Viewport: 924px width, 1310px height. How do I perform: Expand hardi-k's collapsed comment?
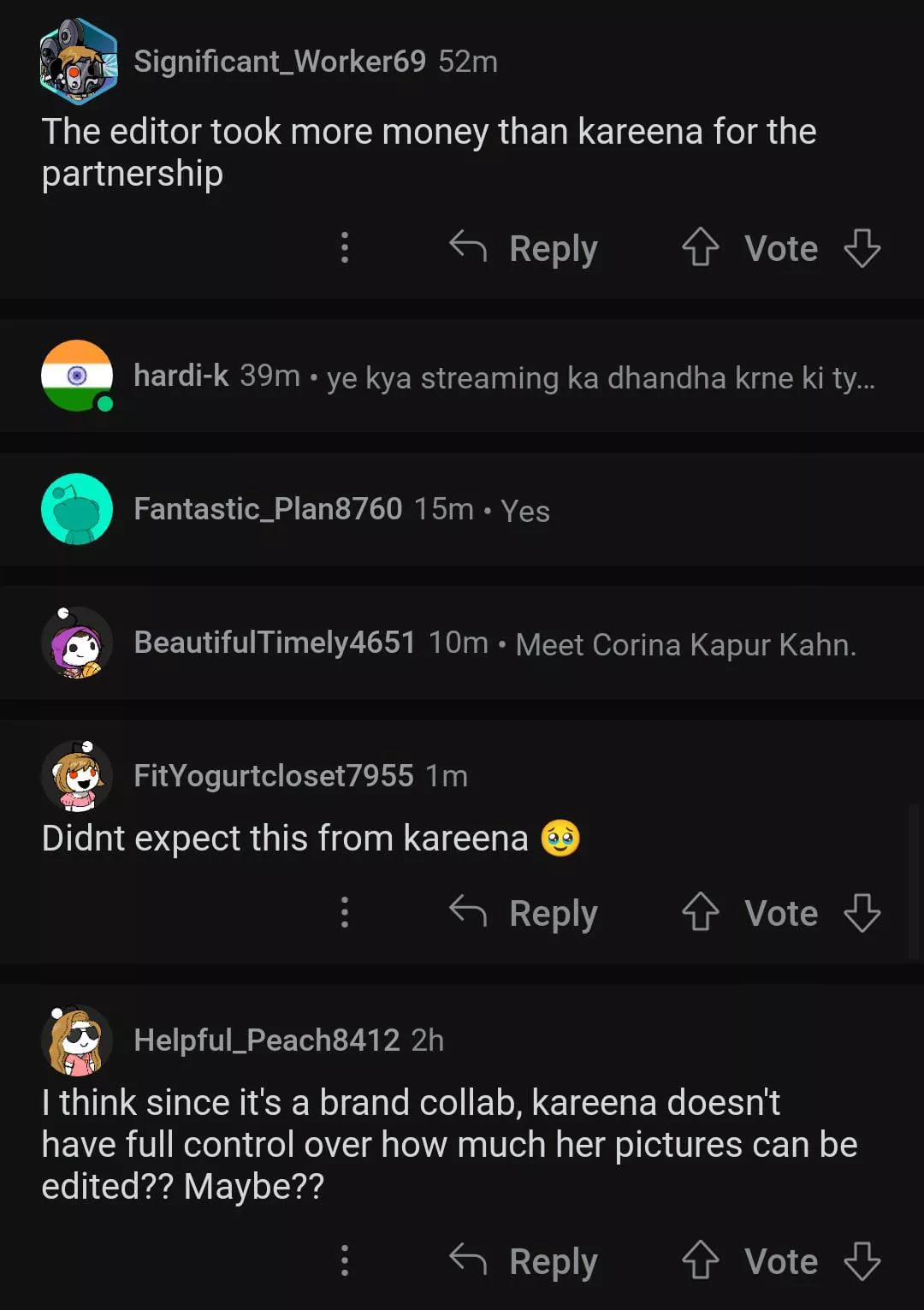(x=599, y=377)
